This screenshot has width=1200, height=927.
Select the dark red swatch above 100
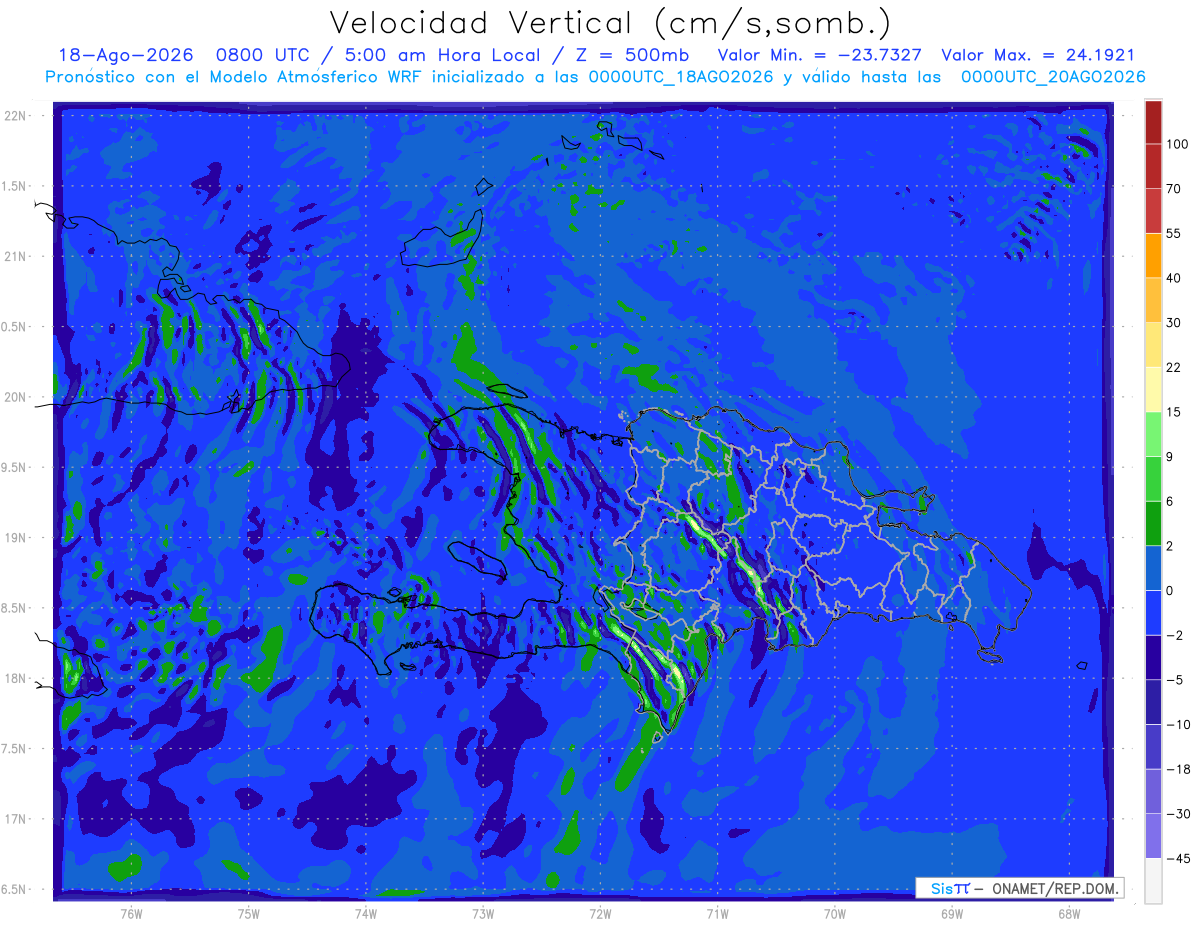(1153, 122)
